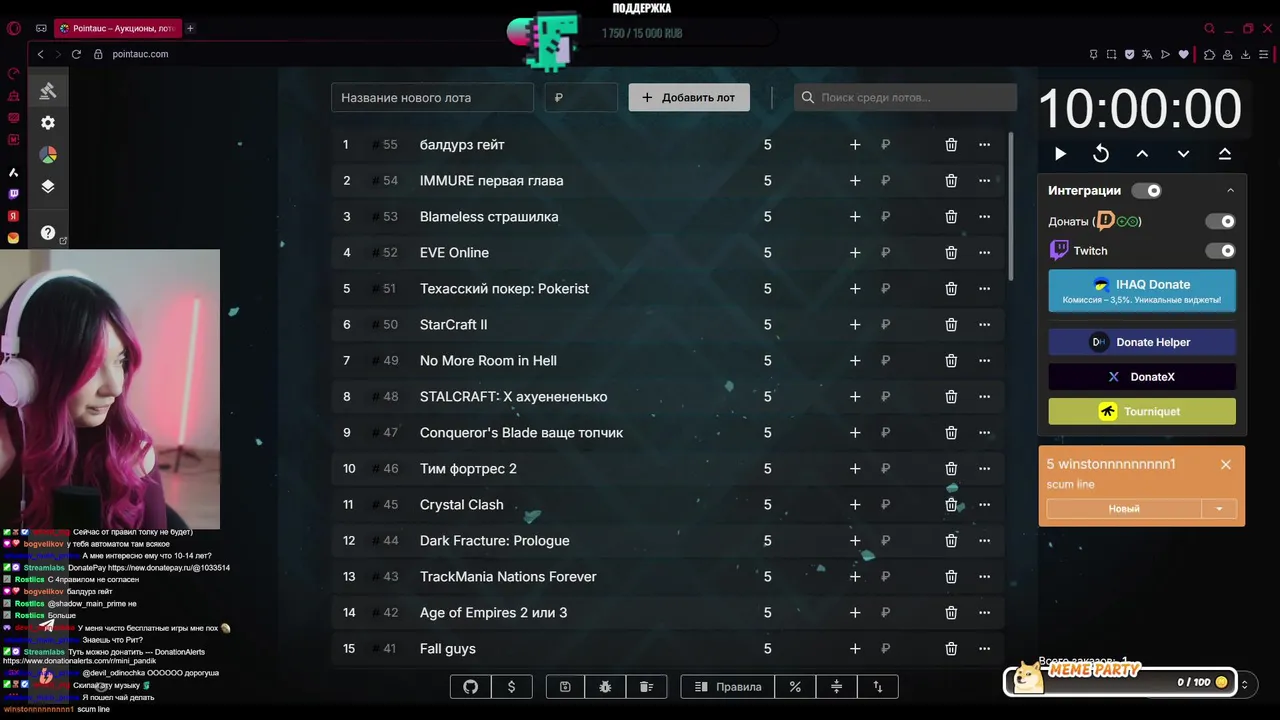Increase timer with up chevron
The image size is (1280, 720).
tap(1142, 154)
